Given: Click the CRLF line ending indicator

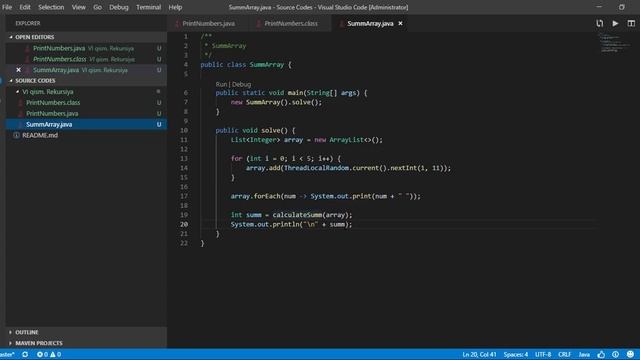Looking at the screenshot, I should [x=564, y=354].
